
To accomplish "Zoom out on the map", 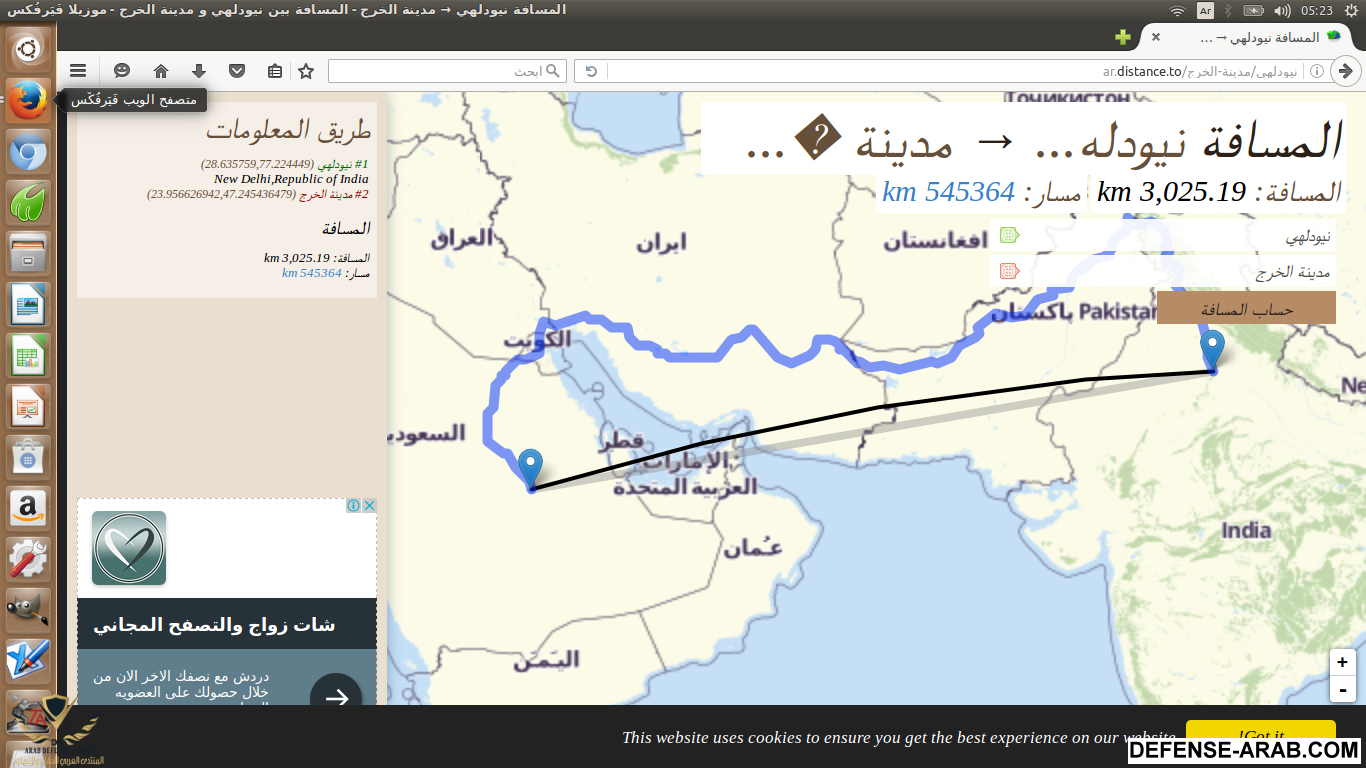I will click(x=1342, y=689).
